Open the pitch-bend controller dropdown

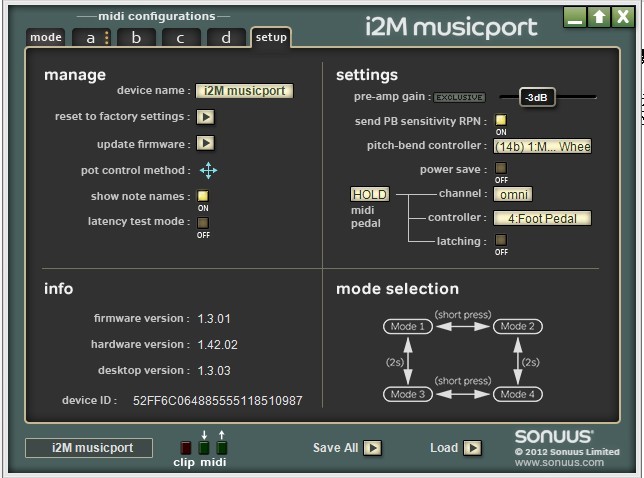click(542, 147)
